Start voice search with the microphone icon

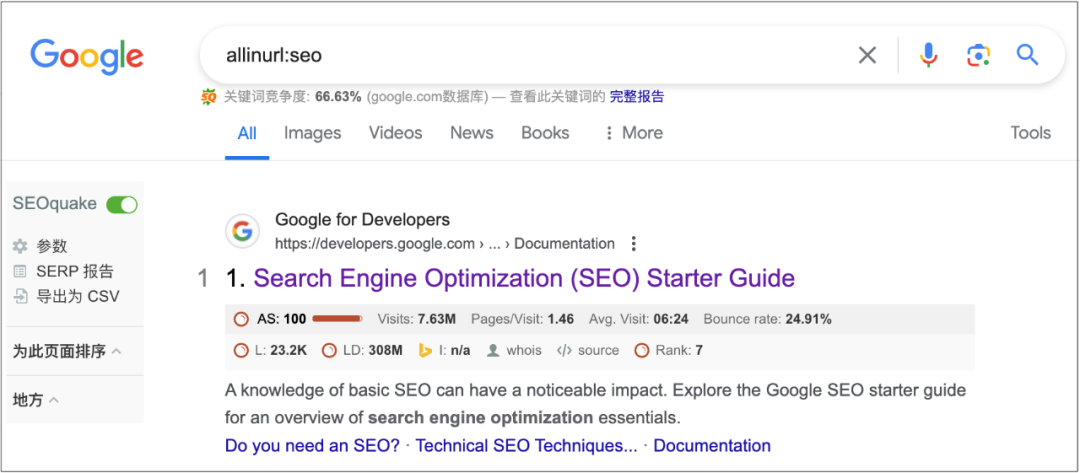[x=928, y=55]
